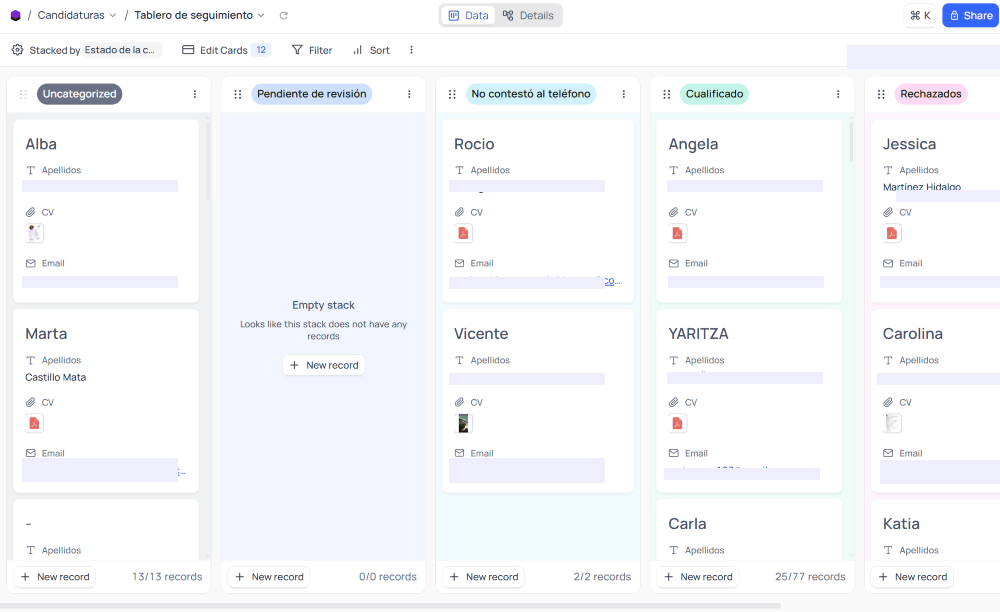Click the horizontal scrollbar at the bottom
This screenshot has height=612, width=1000.
pyautogui.click(x=390, y=606)
